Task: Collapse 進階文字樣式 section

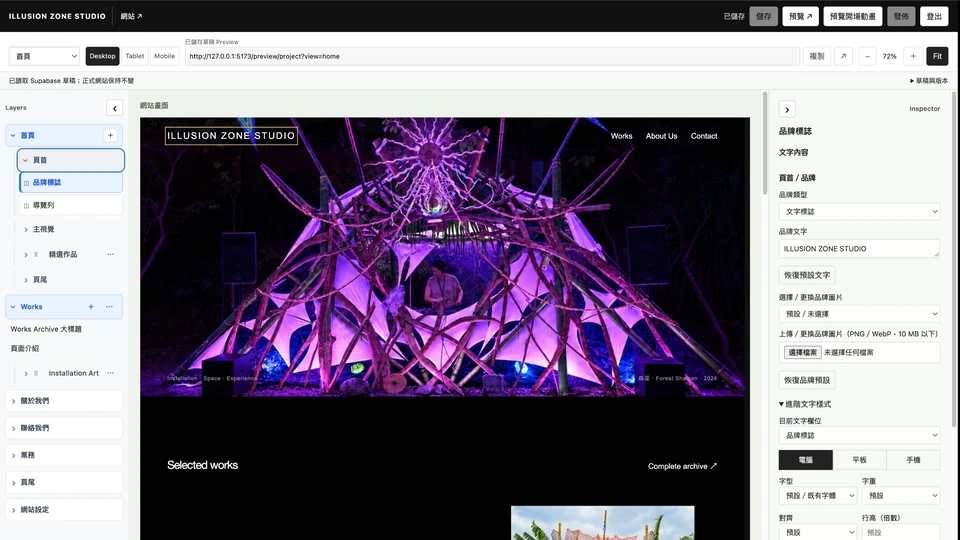Action: [x=804, y=404]
